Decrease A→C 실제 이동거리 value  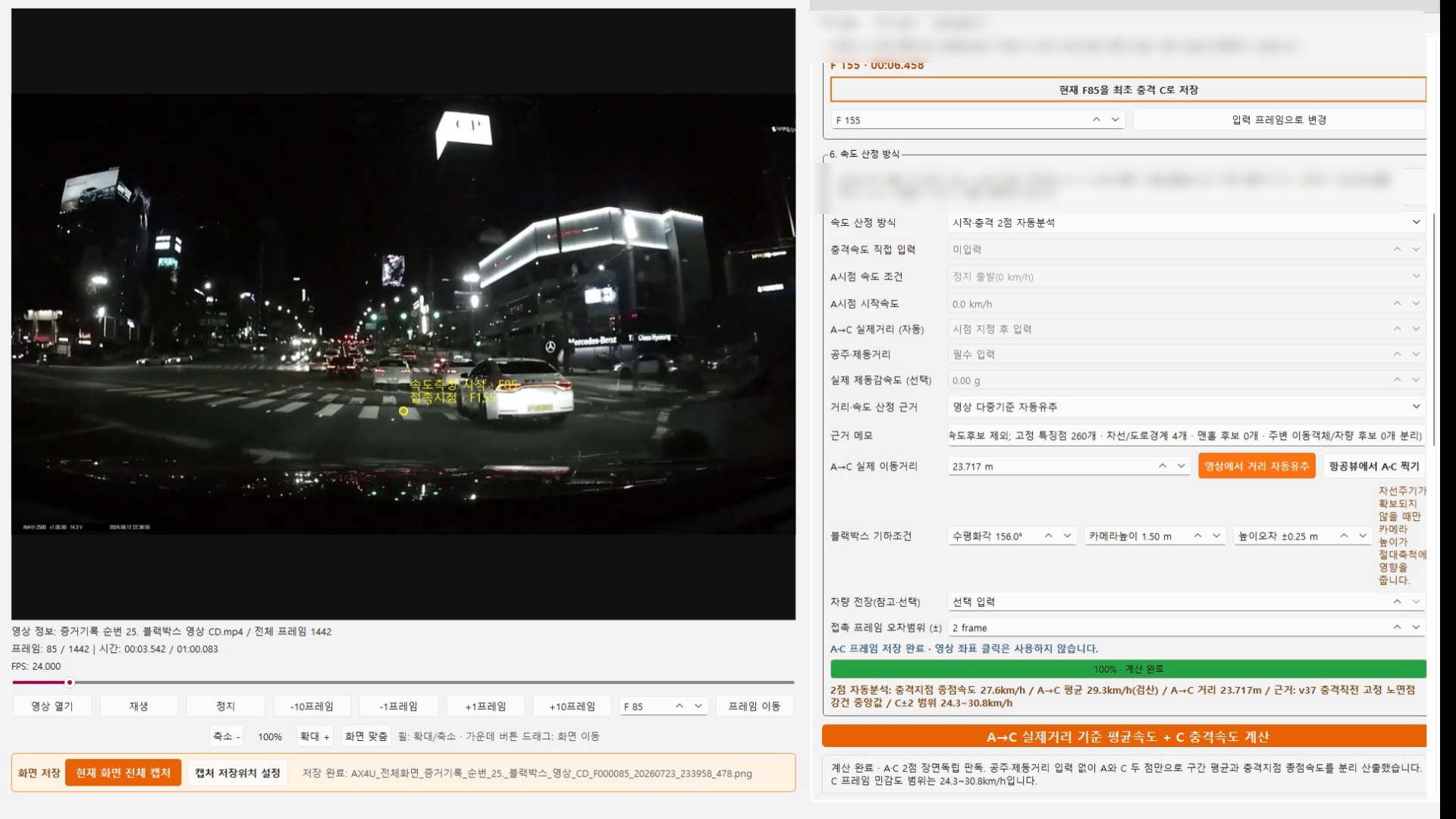pyautogui.click(x=1181, y=466)
